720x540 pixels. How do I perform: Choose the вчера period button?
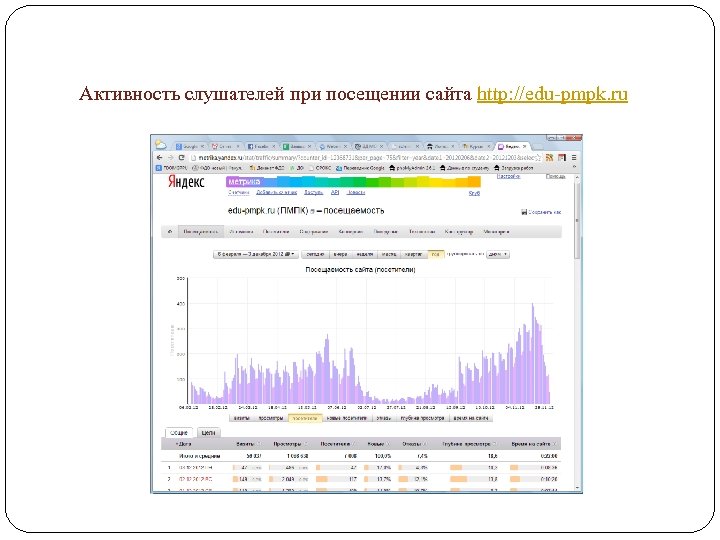(x=340, y=254)
